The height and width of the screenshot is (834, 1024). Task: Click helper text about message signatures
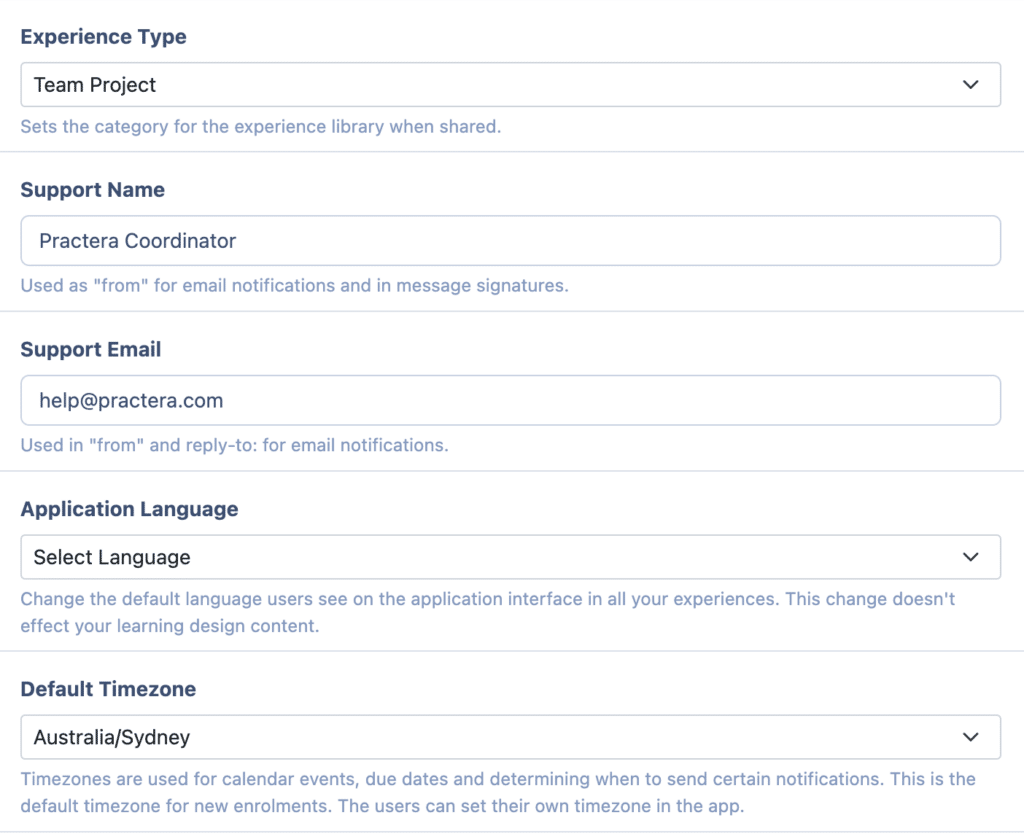pyautogui.click(x=294, y=285)
